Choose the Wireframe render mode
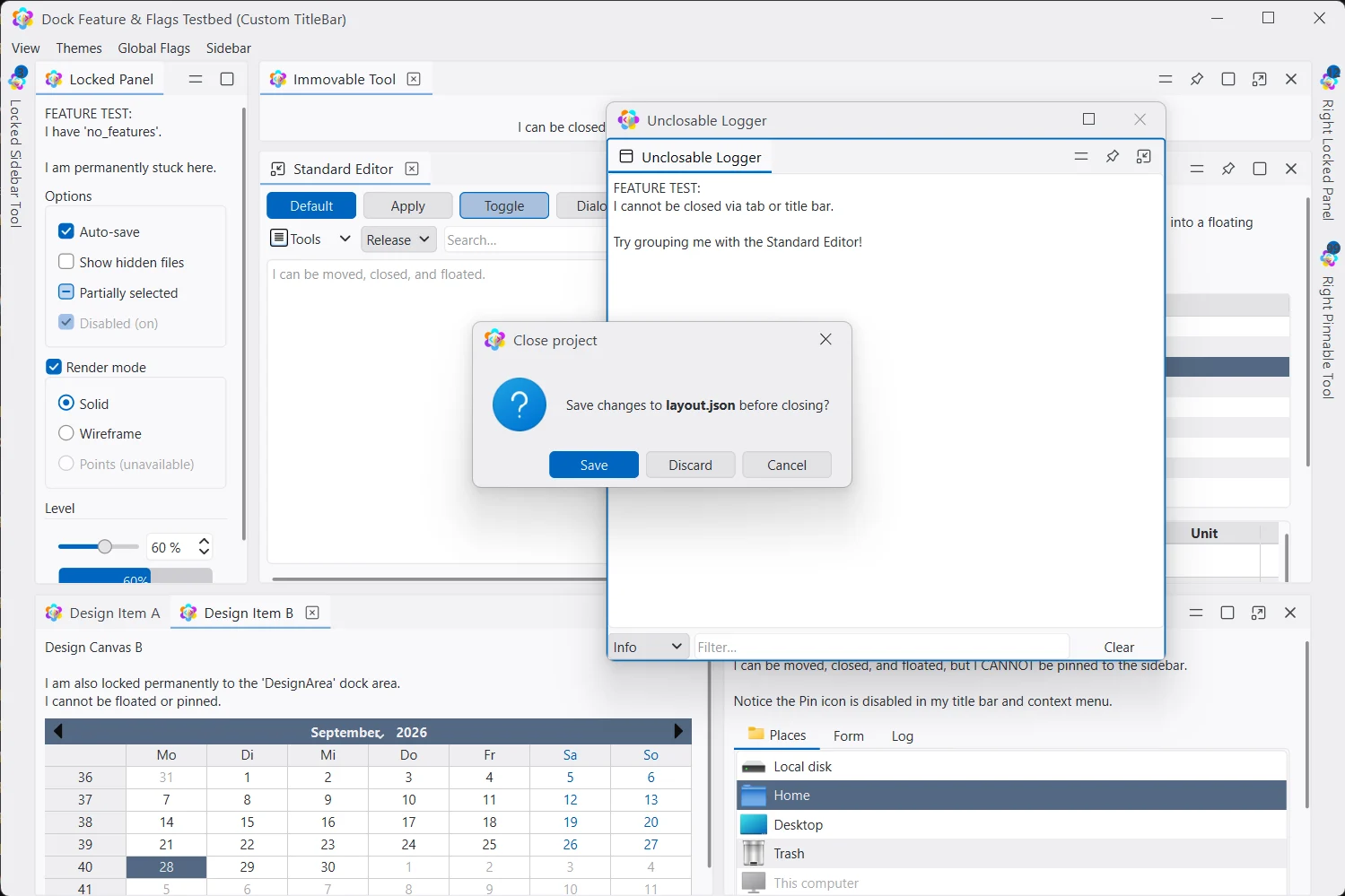 pyautogui.click(x=100, y=433)
